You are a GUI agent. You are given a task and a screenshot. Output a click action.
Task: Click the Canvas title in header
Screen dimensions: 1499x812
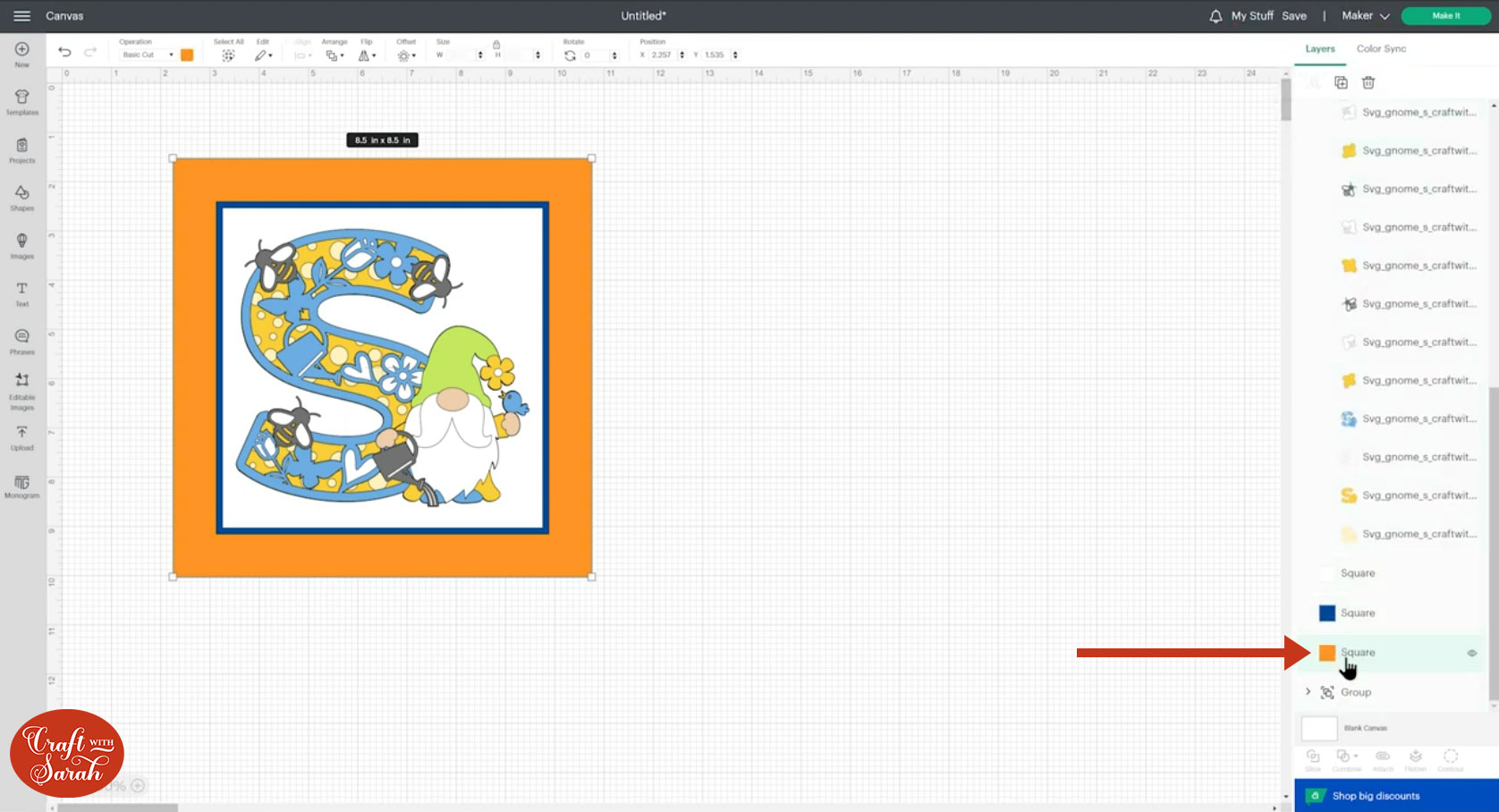pos(64,16)
